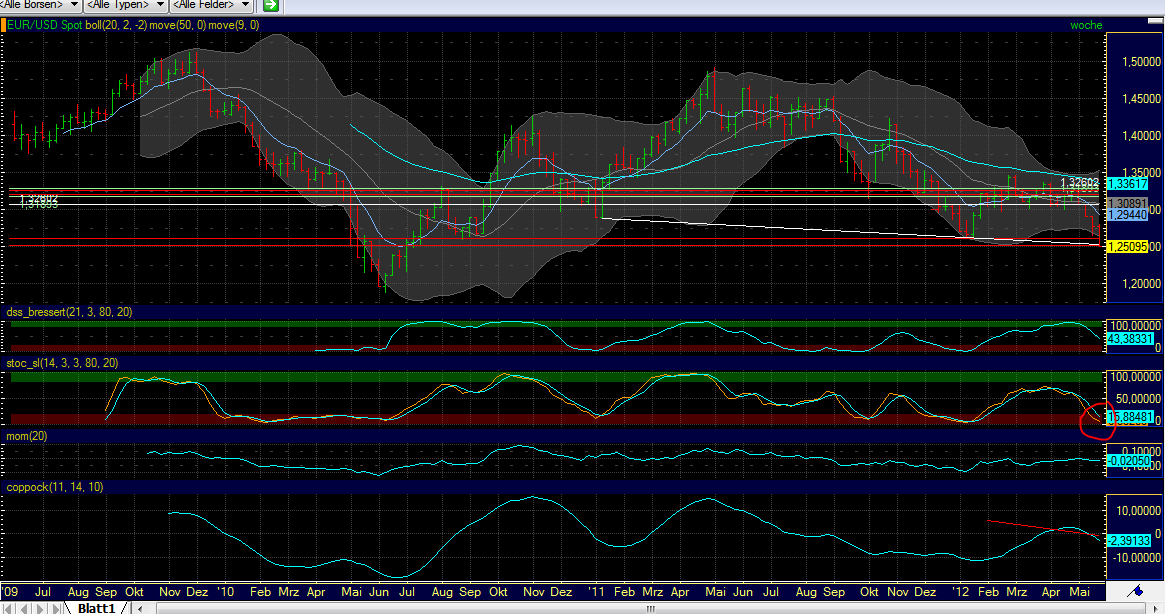
Task: Click the 1,32602 line value label
Action: tap(1080, 182)
